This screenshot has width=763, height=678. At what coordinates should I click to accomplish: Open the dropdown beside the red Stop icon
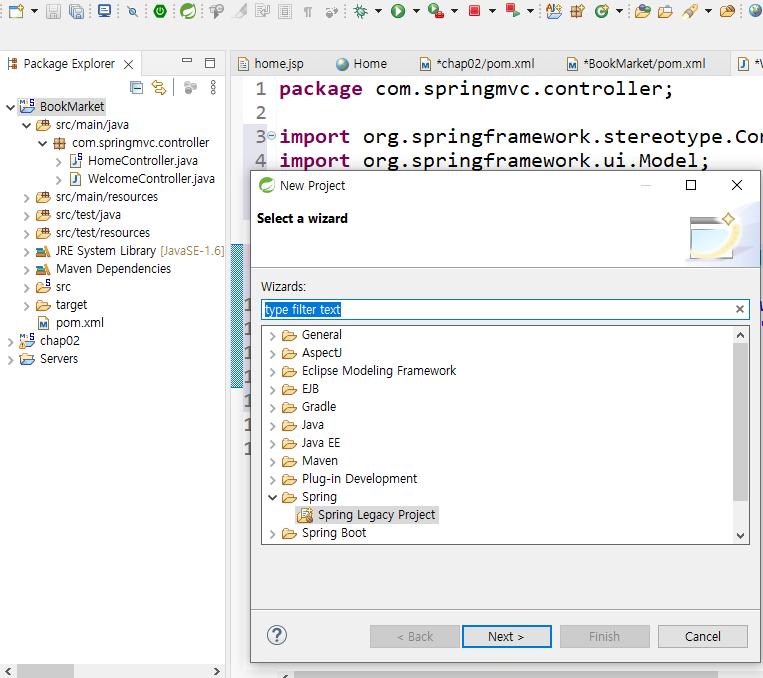[x=492, y=11]
